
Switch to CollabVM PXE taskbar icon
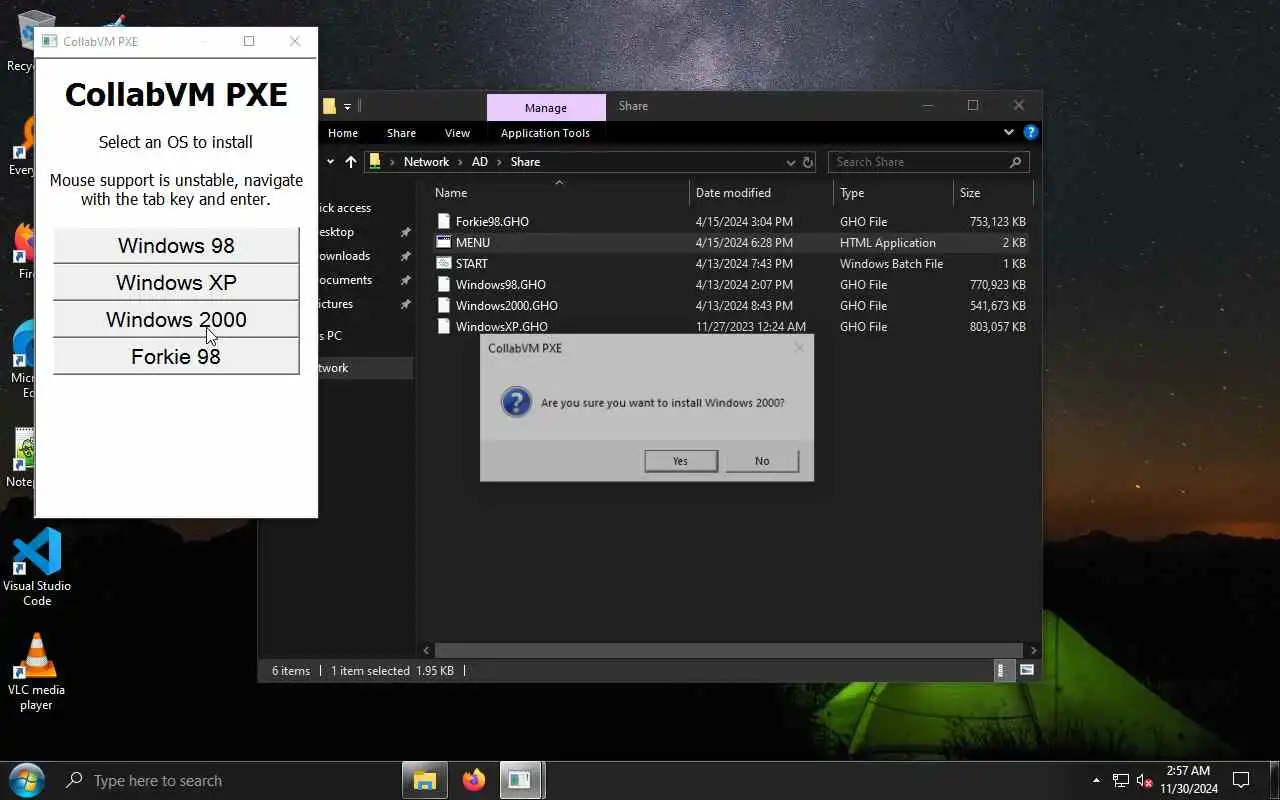(x=520, y=780)
